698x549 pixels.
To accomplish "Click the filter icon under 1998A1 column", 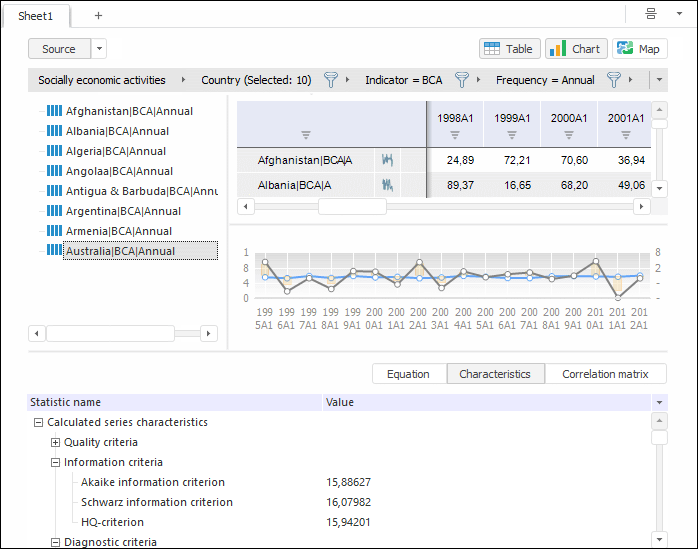I will [455, 134].
